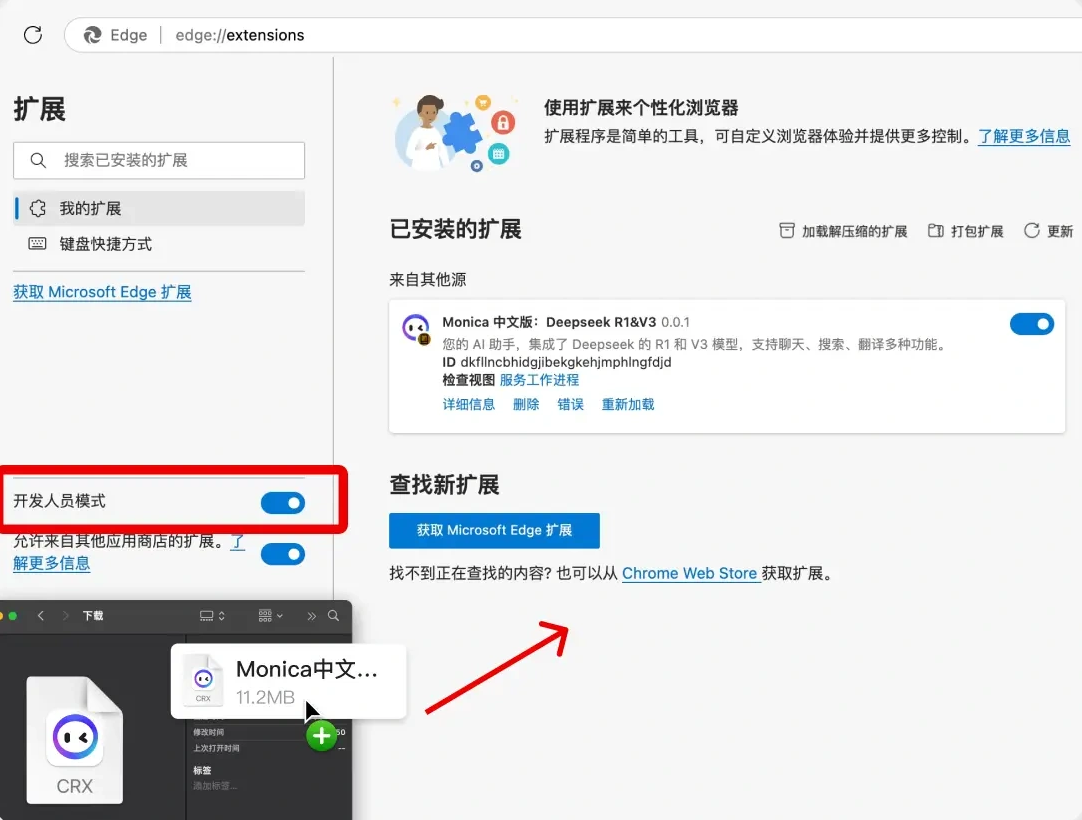This screenshot has width=1082, height=820.
Task: Open Finder view mode switcher
Action: [x=212, y=616]
